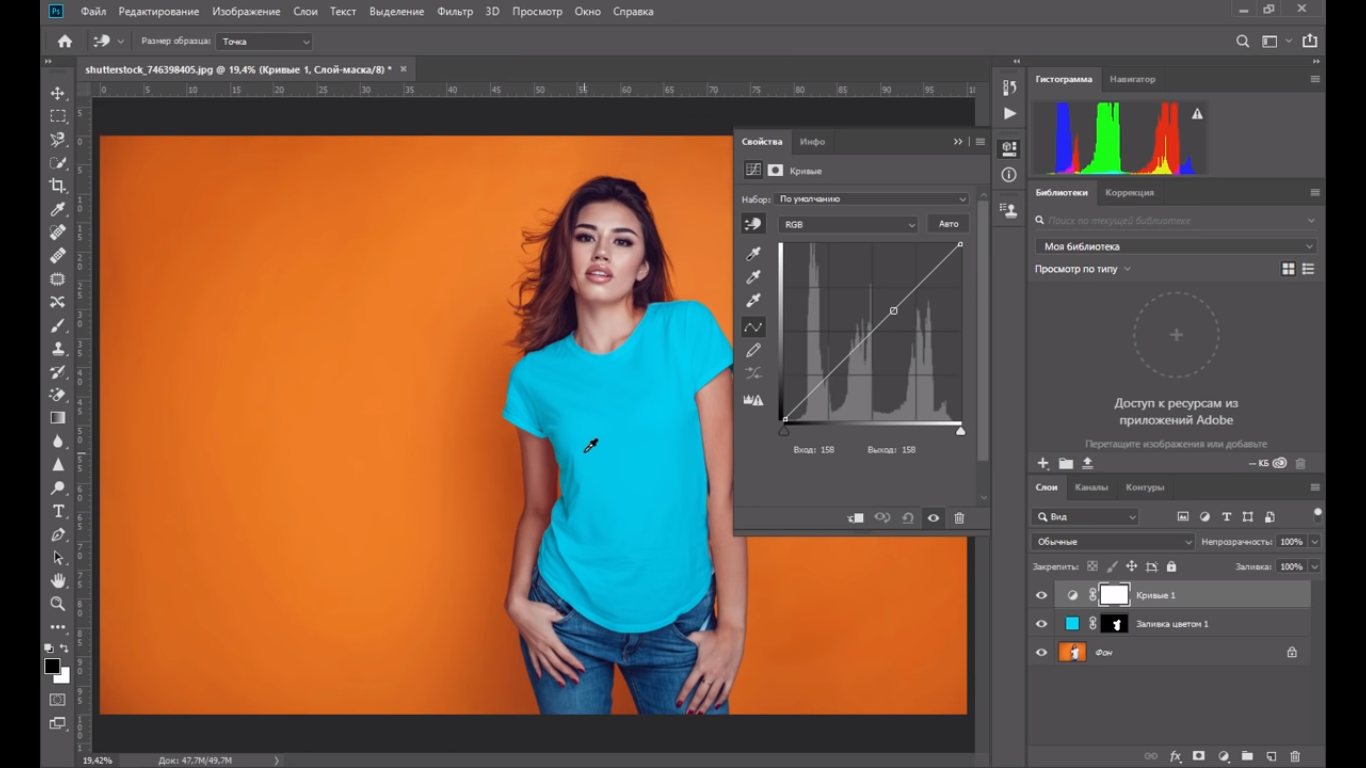
Task: Open the Изображение menu
Action: click(x=246, y=12)
